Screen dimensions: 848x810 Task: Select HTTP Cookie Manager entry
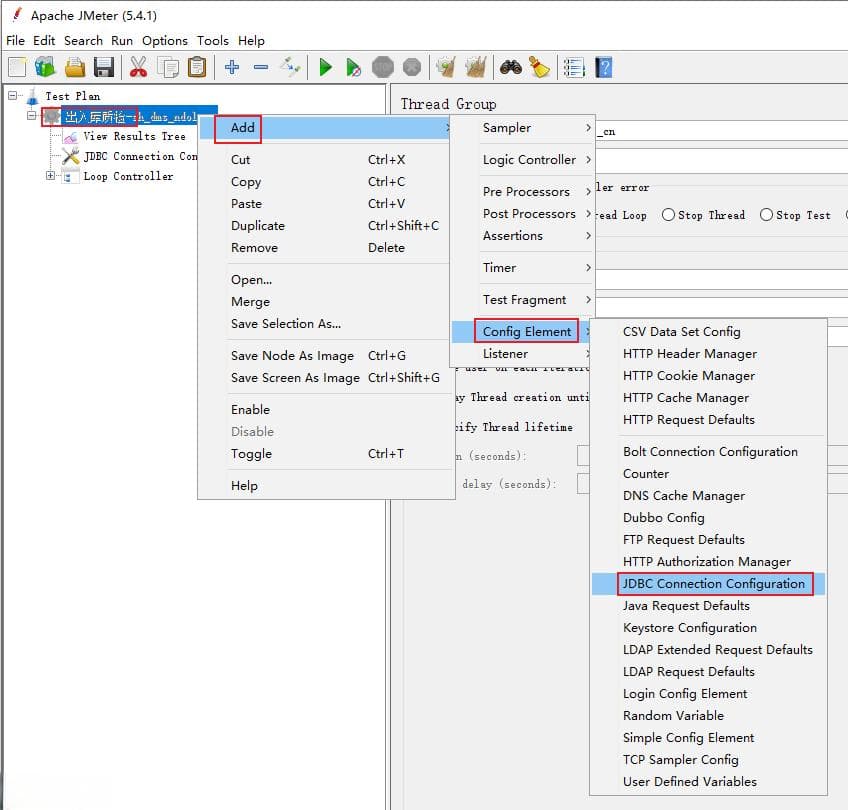(708, 376)
